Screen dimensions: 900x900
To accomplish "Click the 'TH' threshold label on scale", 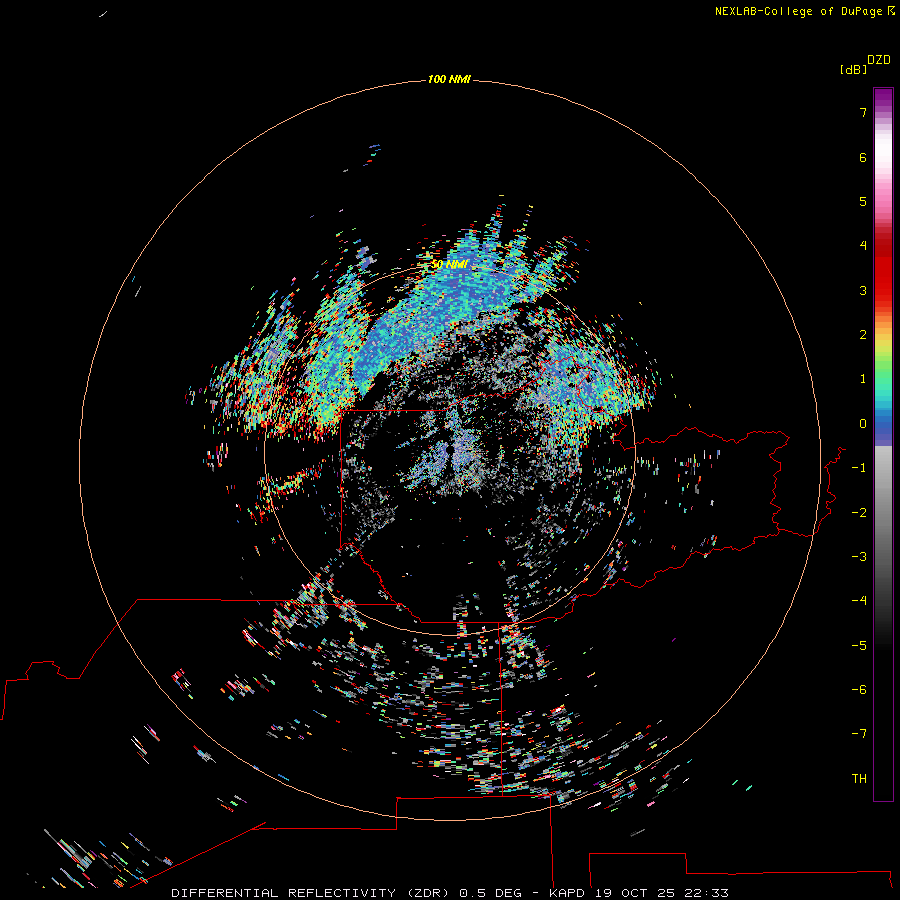I will coord(859,779).
